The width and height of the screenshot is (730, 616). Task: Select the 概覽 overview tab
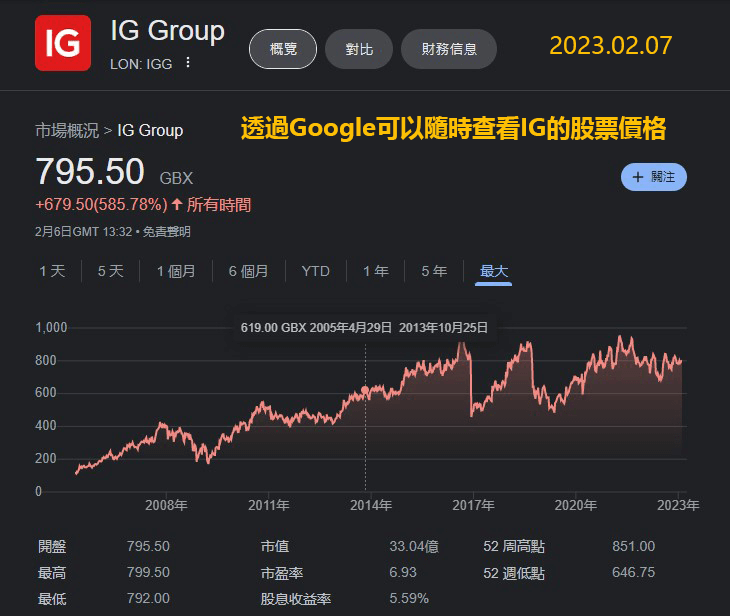[x=283, y=49]
